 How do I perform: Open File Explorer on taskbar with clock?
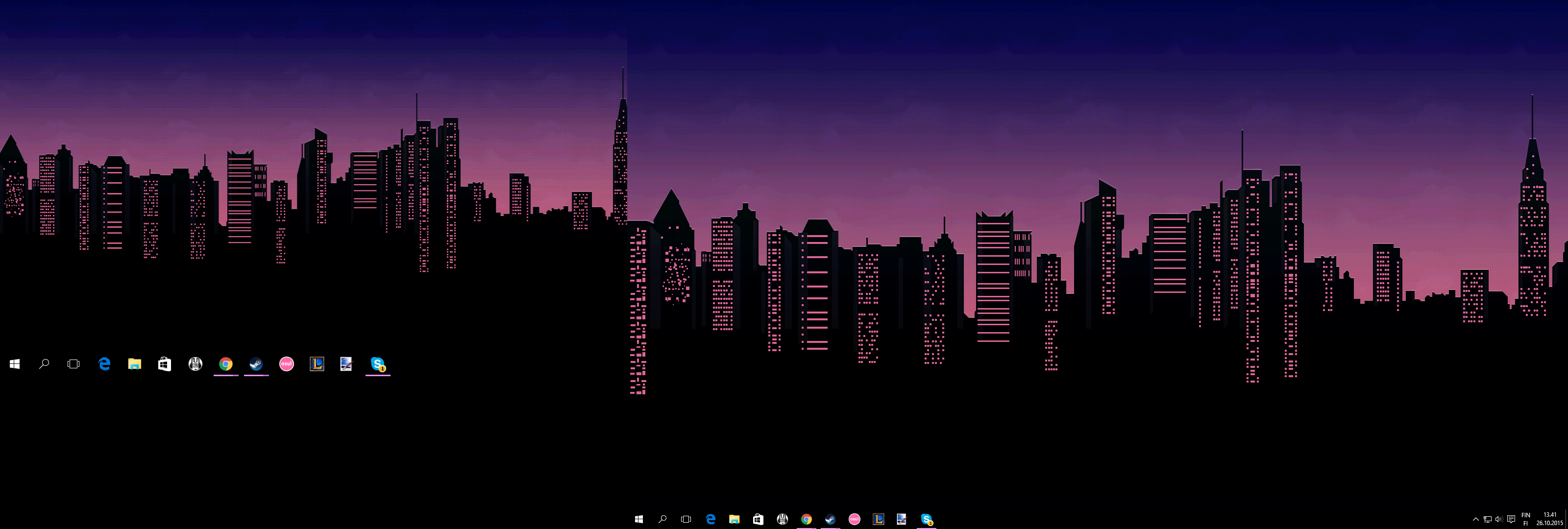coord(734,519)
